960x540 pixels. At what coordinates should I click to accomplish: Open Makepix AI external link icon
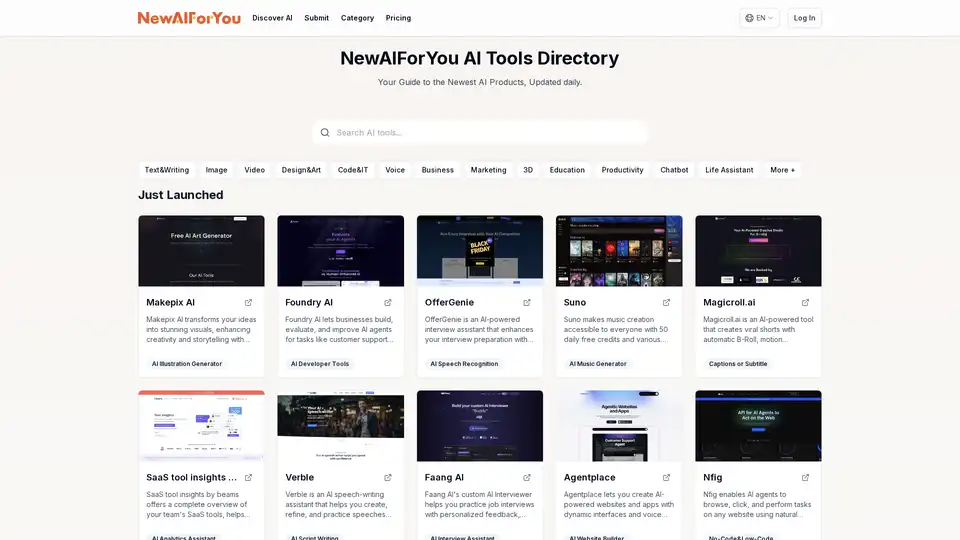pyautogui.click(x=249, y=302)
